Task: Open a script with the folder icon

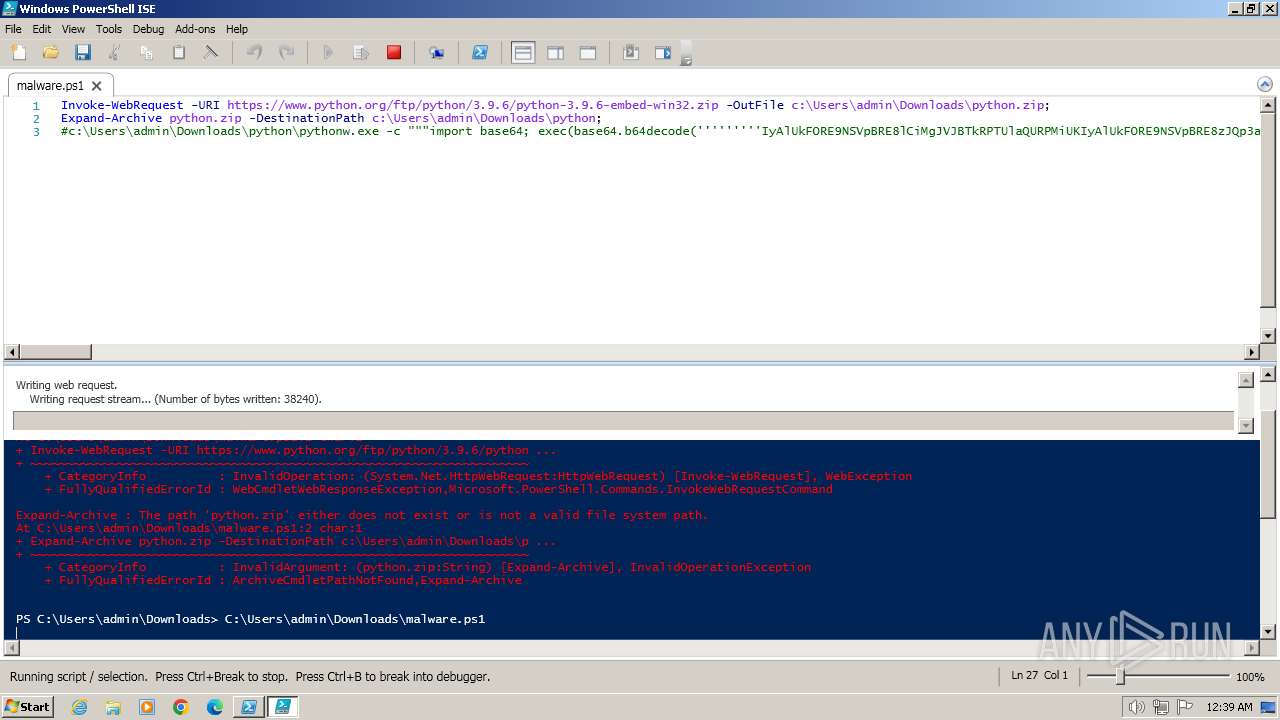Action: pos(50,53)
